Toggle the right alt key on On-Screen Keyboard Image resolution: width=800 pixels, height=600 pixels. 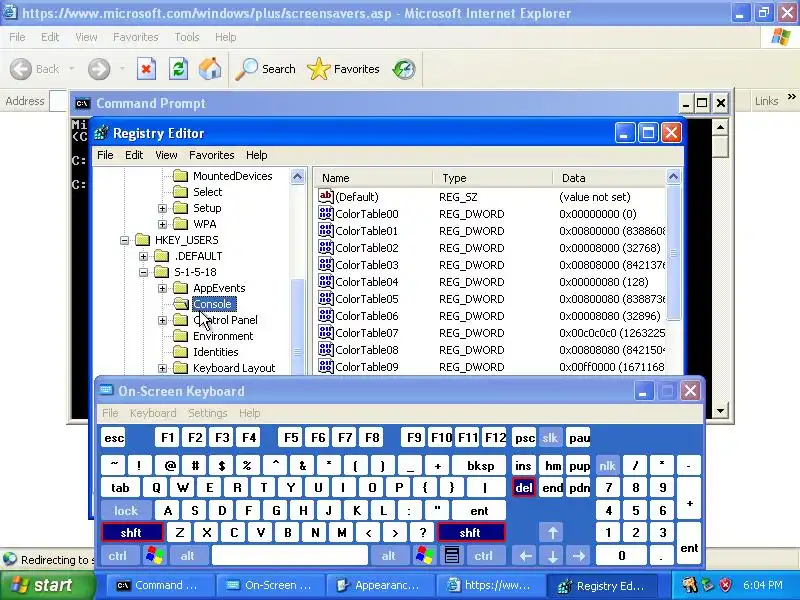tap(389, 555)
